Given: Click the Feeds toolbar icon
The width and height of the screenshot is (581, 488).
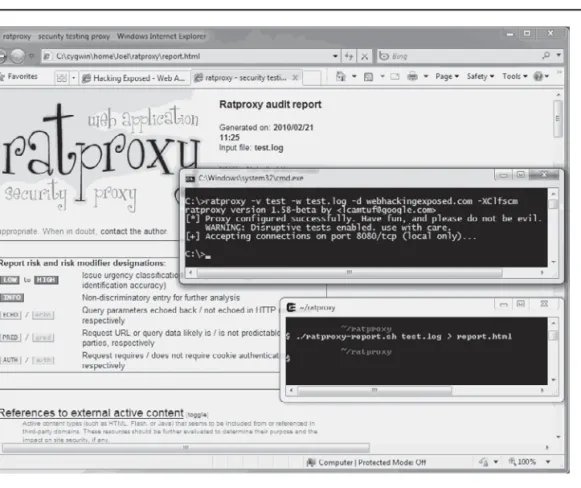Looking at the screenshot, I should click(368, 77).
